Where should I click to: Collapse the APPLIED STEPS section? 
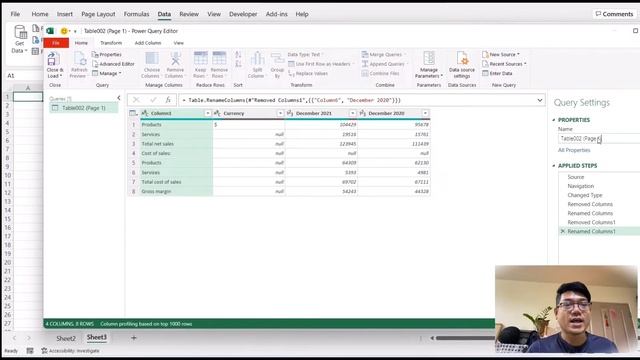pos(554,166)
